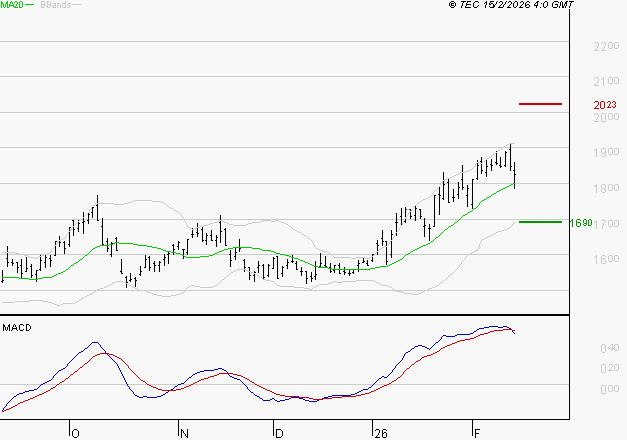The height and width of the screenshot is (440, 627).
Task: Click the 2000 price axis label
Action: click(x=606, y=117)
